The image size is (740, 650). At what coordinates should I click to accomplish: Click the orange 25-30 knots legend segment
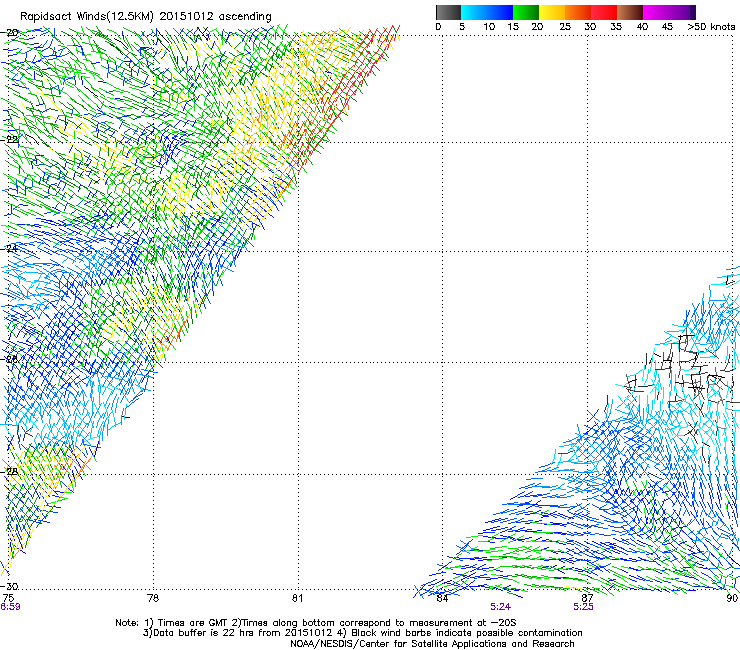pos(578,12)
